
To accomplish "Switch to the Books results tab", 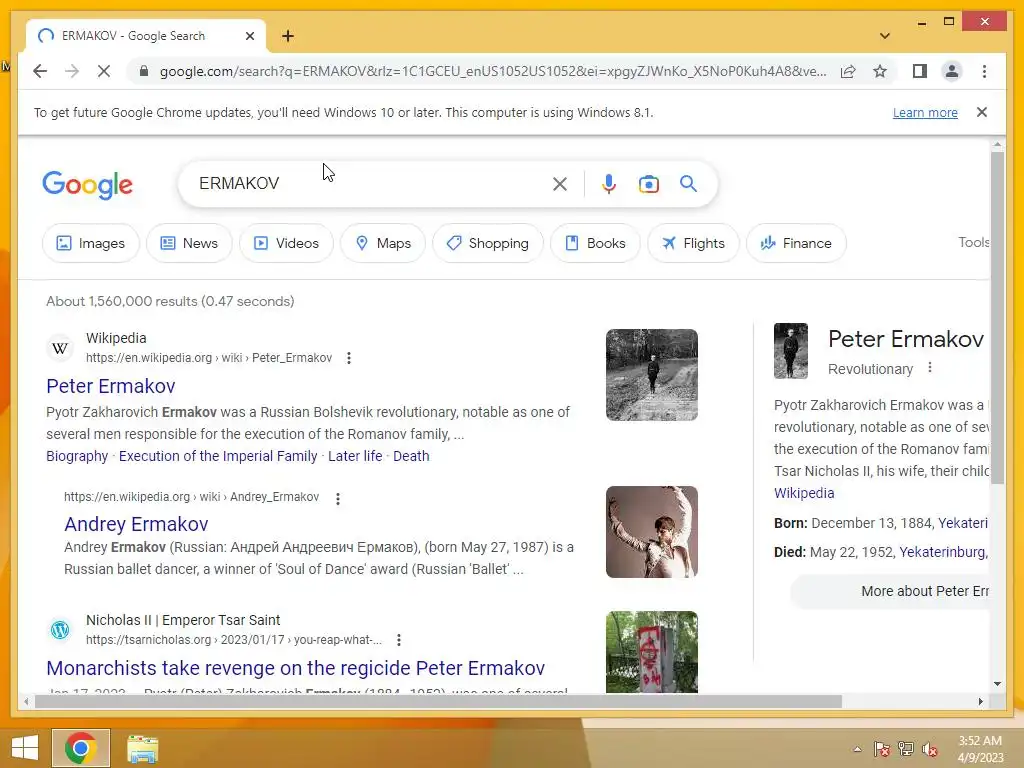I will coord(595,243).
